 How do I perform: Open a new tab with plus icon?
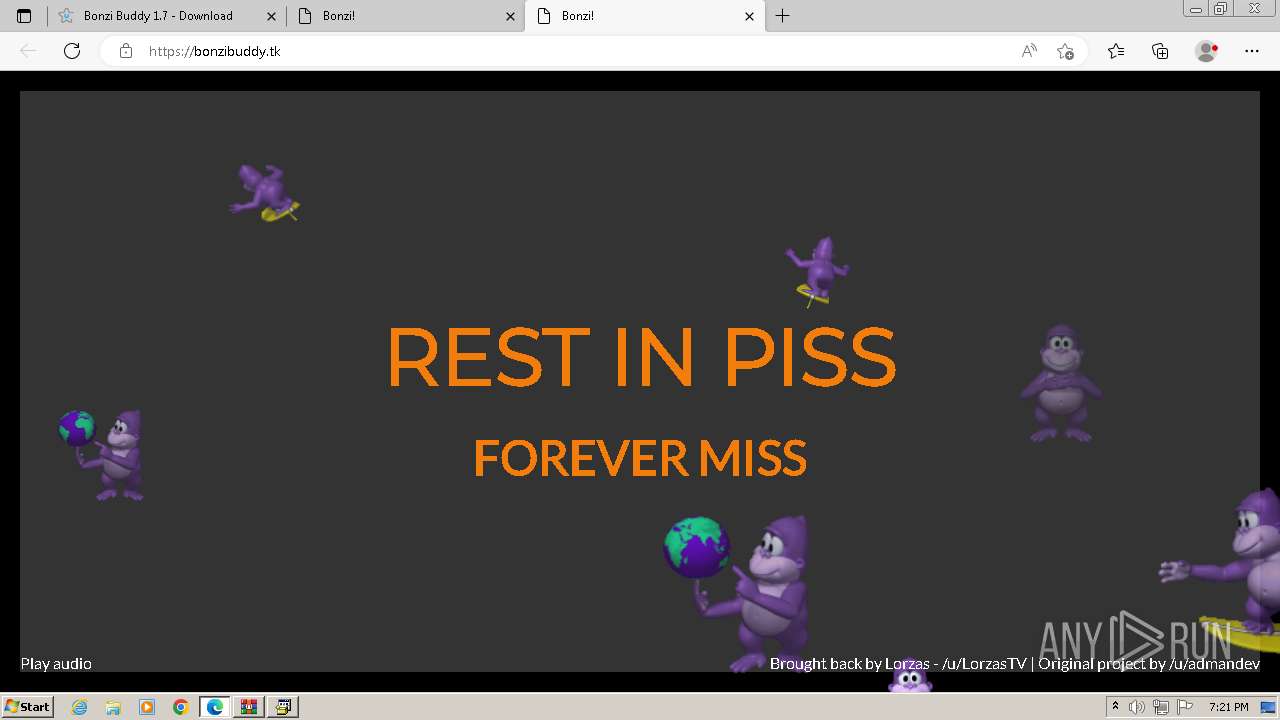(x=782, y=16)
